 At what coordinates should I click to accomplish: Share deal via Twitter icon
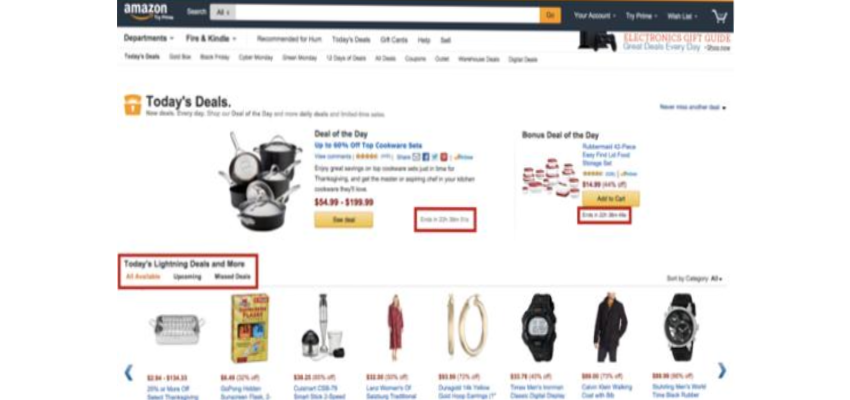434,157
